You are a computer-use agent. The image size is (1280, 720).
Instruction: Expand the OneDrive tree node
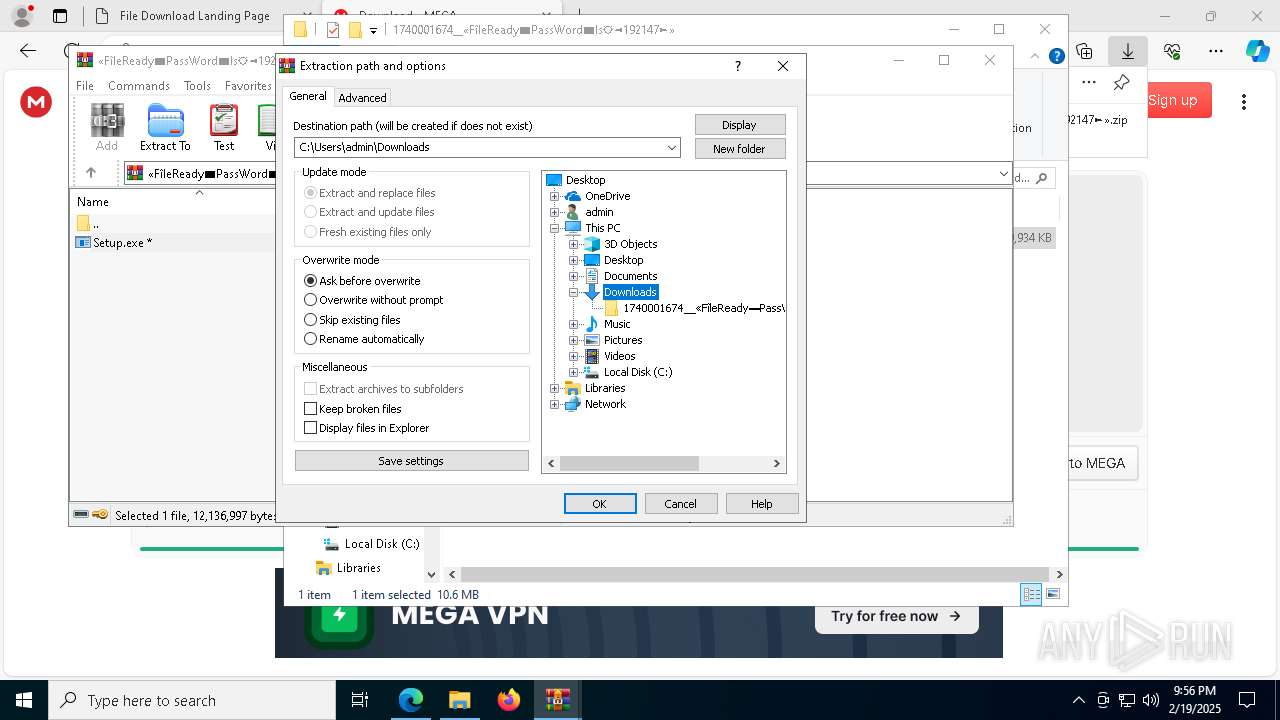(x=555, y=196)
